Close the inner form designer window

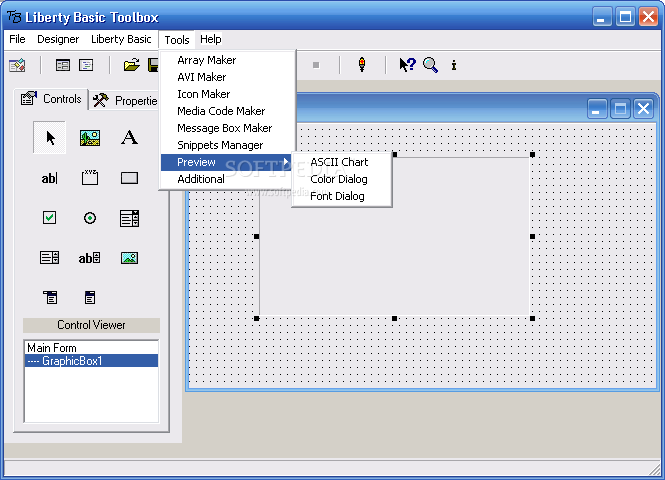pyautogui.click(x=643, y=109)
